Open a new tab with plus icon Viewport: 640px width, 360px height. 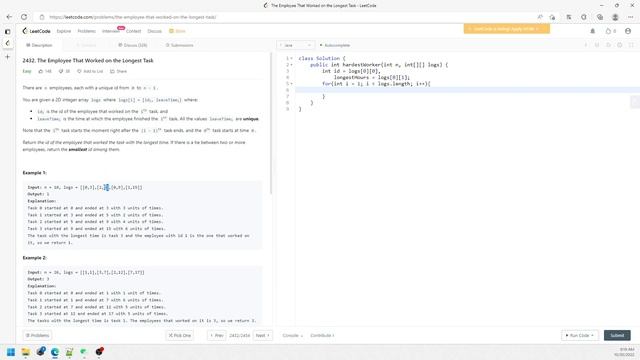coord(7,57)
